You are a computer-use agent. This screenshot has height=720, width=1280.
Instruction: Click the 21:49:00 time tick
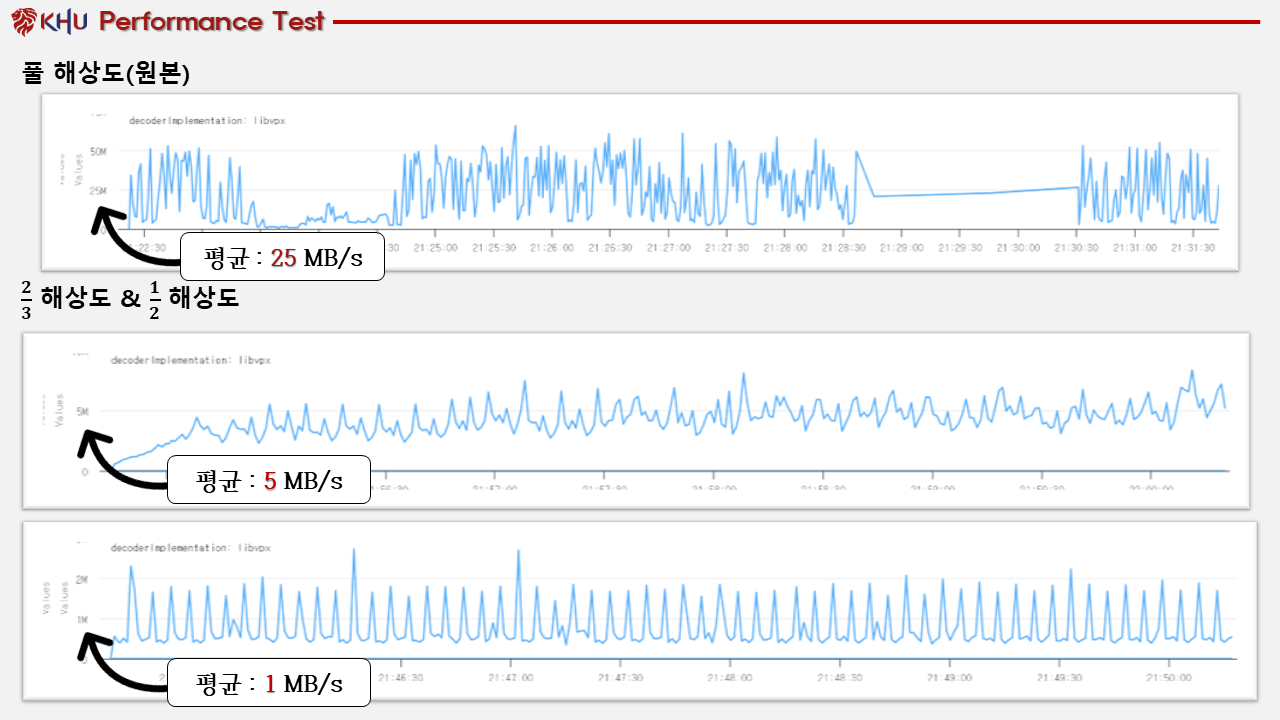pos(949,677)
